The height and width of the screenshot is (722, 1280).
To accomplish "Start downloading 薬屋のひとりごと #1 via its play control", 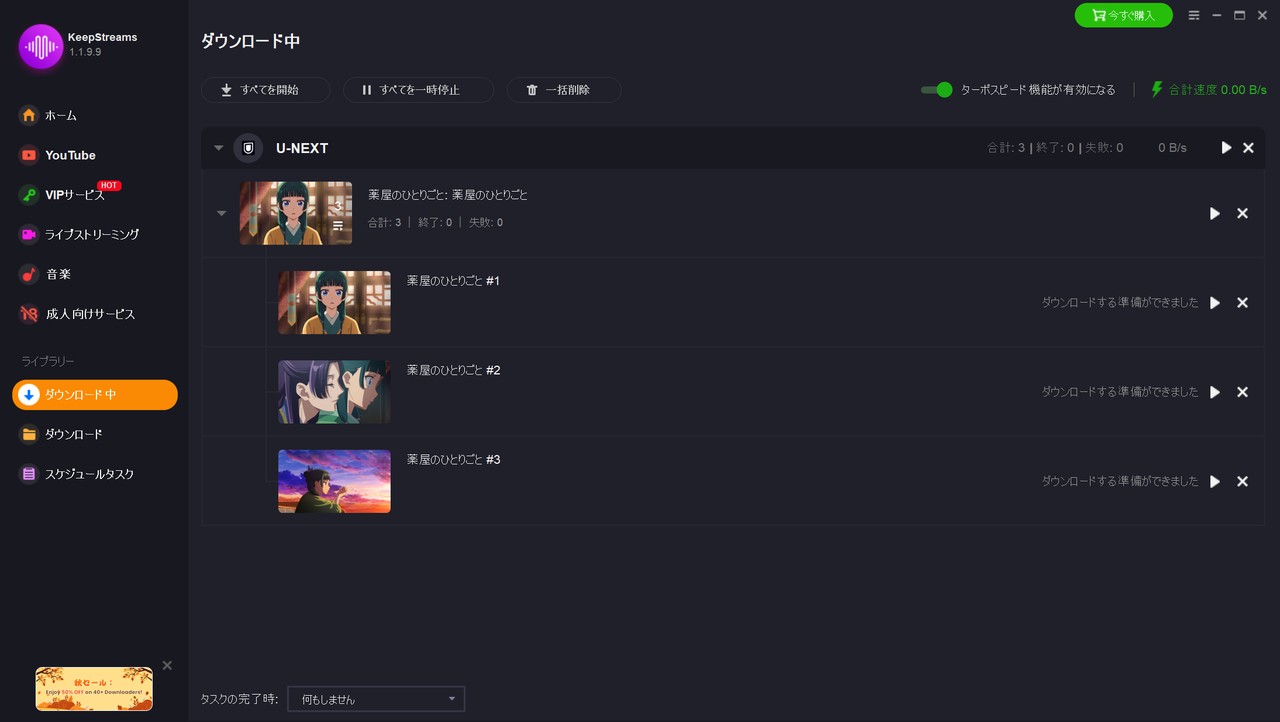I will pyautogui.click(x=1214, y=302).
